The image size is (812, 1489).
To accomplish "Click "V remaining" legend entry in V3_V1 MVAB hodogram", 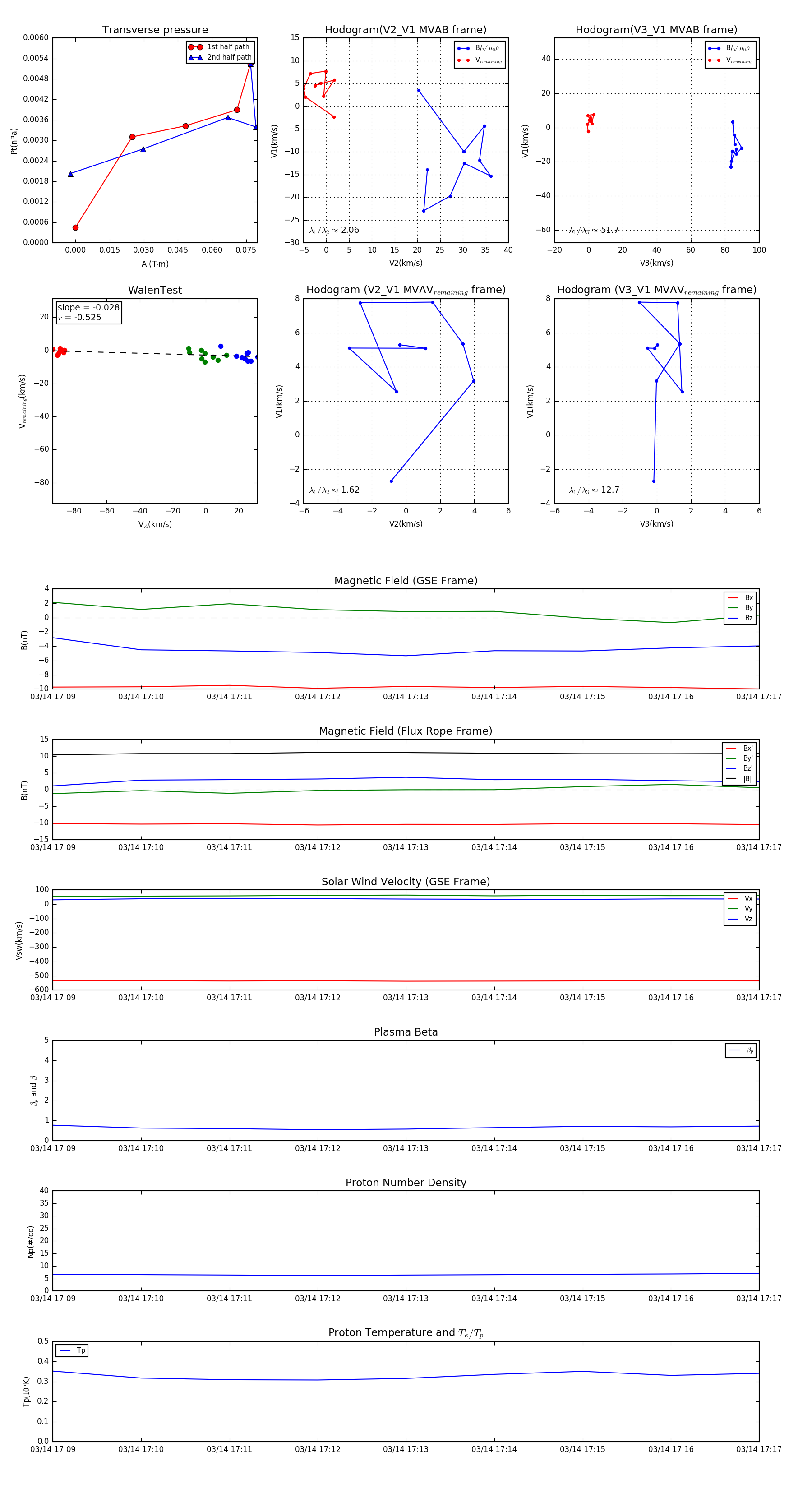I will (730, 60).
